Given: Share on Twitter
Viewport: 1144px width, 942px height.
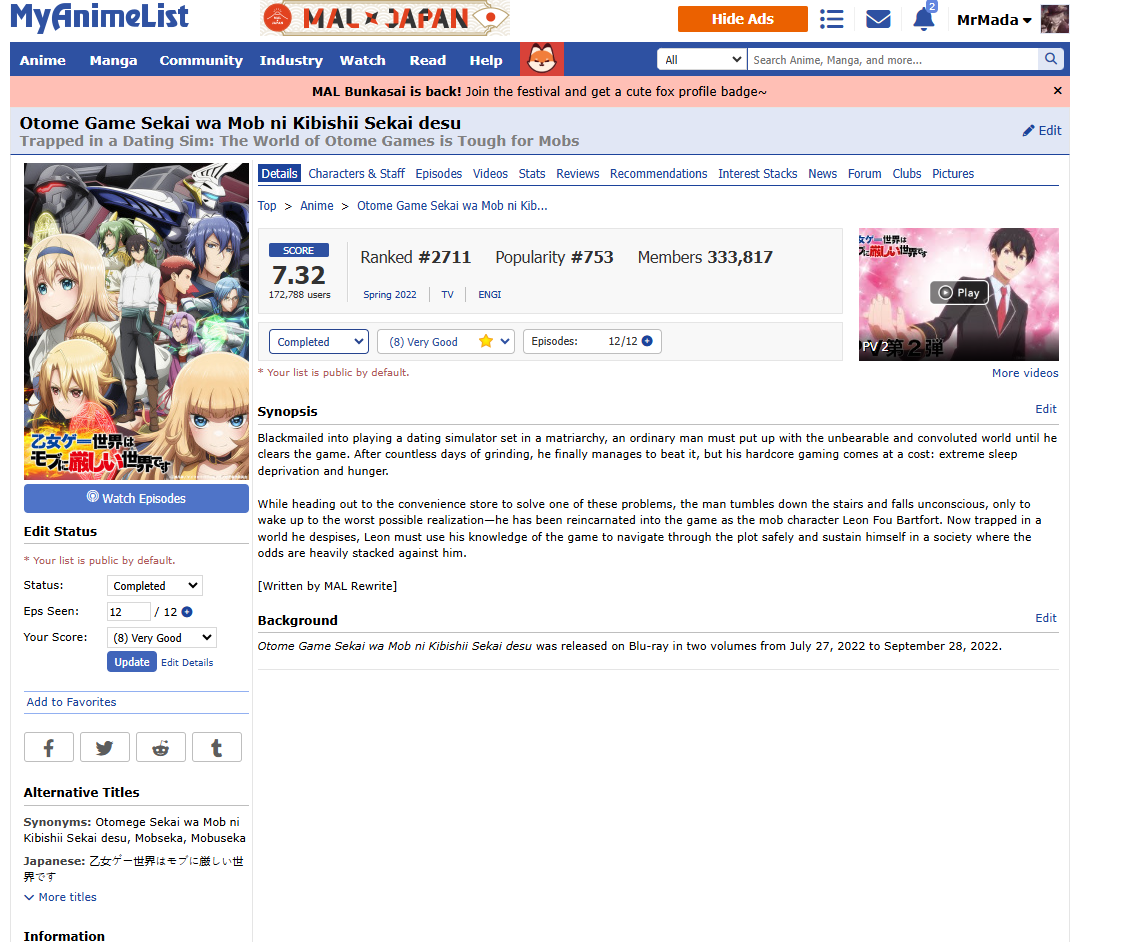Looking at the screenshot, I should (x=104, y=747).
